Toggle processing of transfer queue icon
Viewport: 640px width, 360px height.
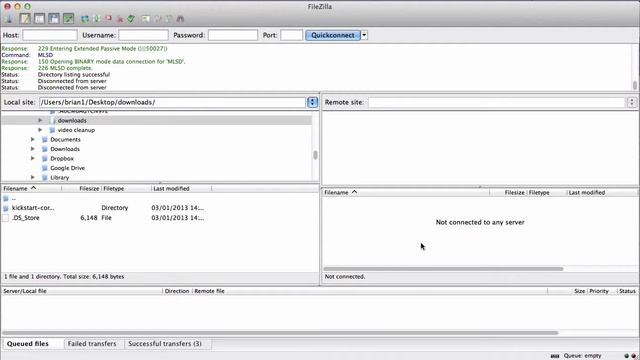coord(97,19)
